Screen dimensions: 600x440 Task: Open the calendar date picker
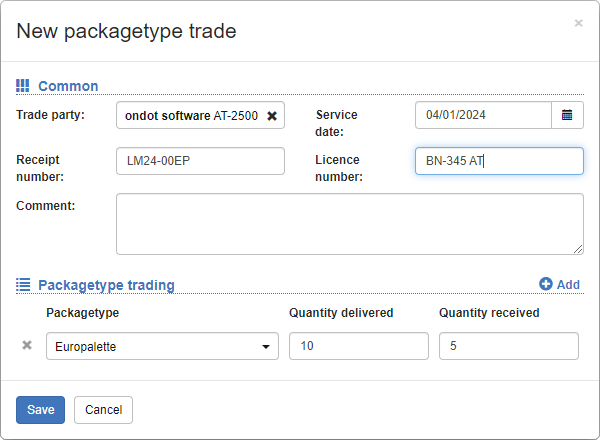(567, 115)
